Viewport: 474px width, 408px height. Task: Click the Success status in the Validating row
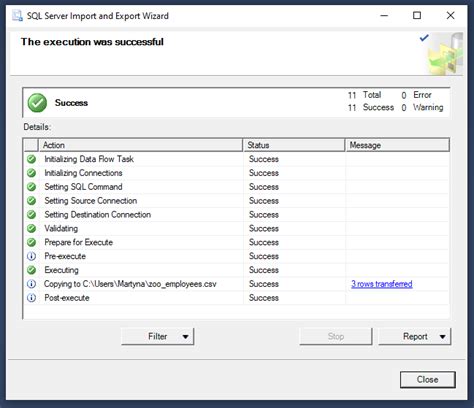(x=264, y=228)
